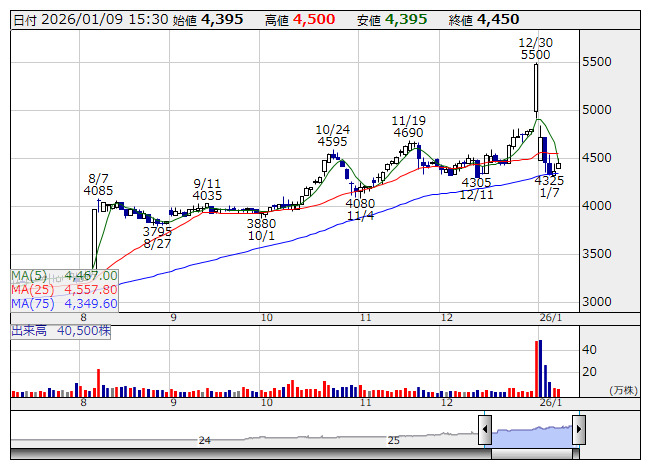Click the scrollbar thumb under the navigator
The image size is (653, 470).
(531, 456)
